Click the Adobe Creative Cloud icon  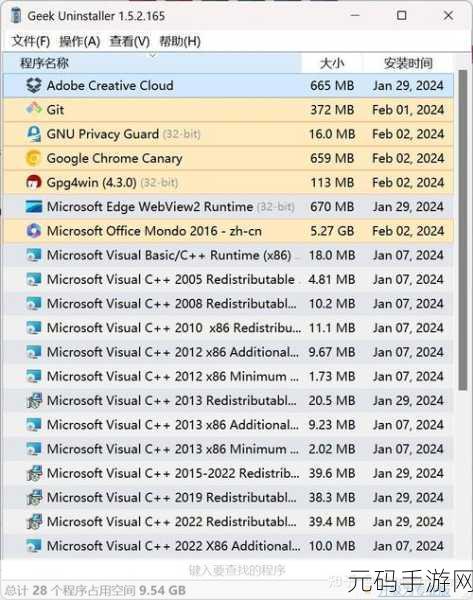click(34, 85)
